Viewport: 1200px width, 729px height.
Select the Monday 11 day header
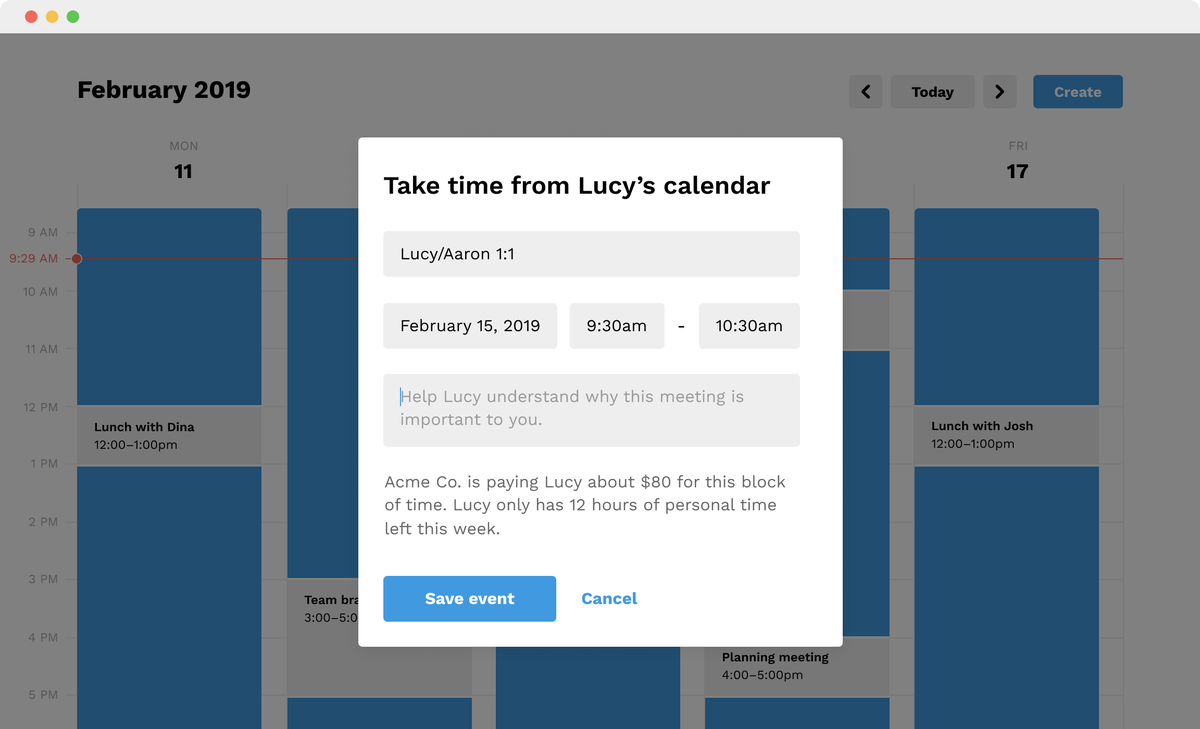(x=183, y=161)
